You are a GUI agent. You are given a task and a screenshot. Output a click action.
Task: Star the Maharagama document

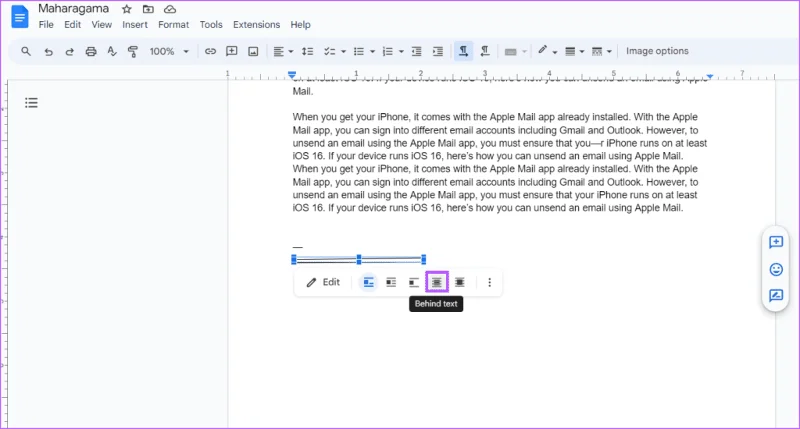pyautogui.click(x=127, y=9)
